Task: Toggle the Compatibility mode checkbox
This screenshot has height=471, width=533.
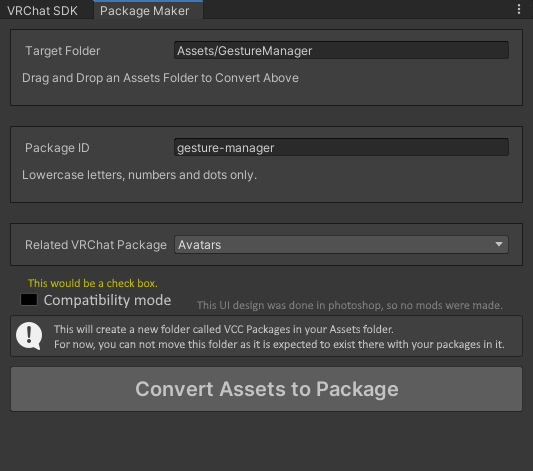Action: coord(29,300)
